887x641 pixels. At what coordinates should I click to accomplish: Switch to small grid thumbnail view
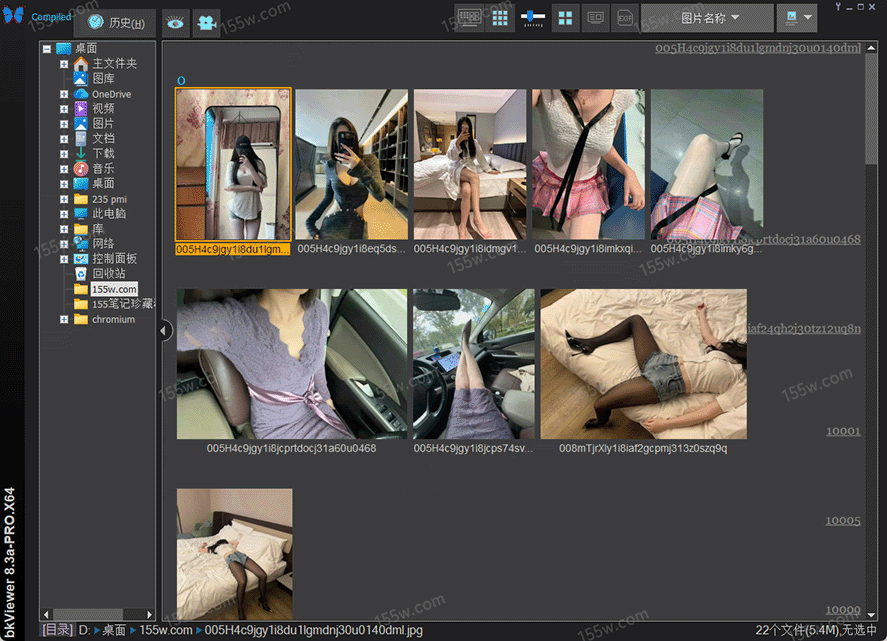[501, 18]
